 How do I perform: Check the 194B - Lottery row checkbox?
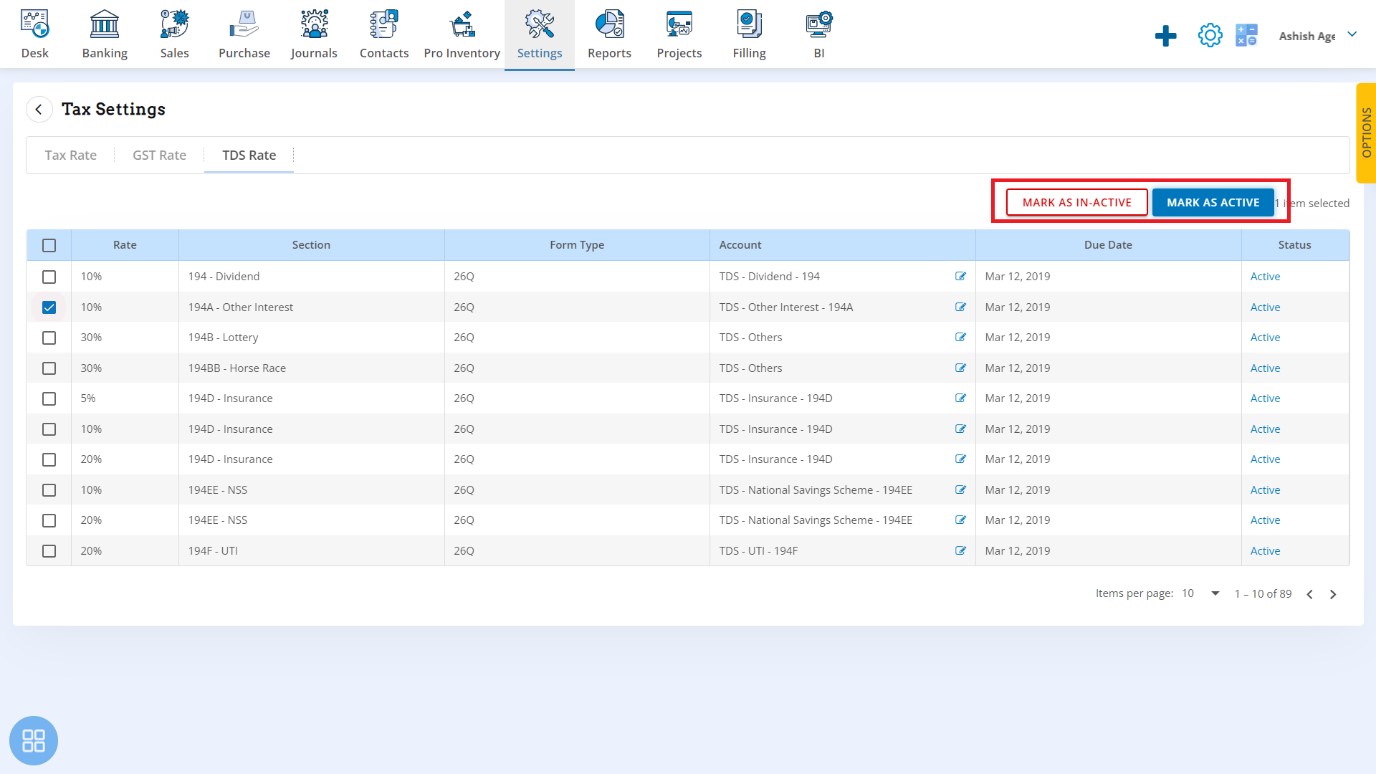[x=49, y=337]
